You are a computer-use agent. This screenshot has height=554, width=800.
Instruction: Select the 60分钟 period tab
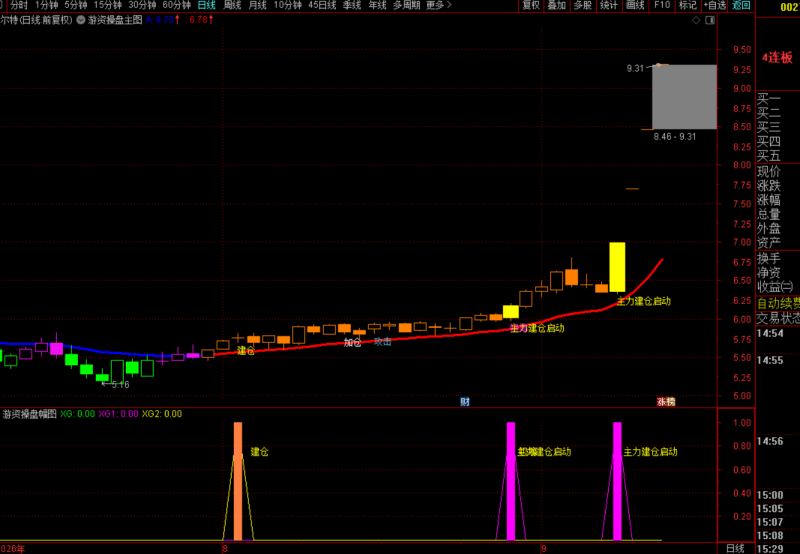[176, 5]
